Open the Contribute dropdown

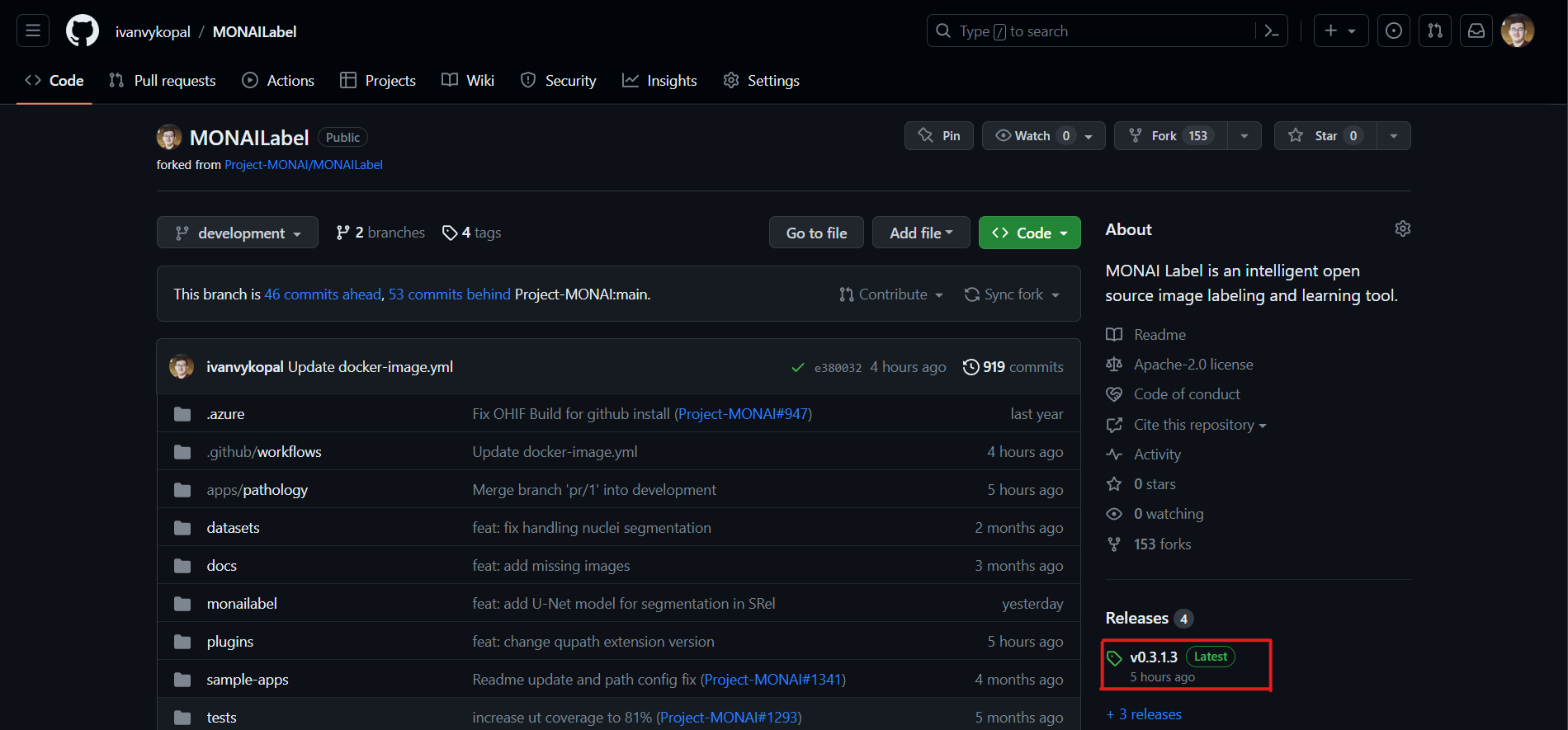coord(891,294)
